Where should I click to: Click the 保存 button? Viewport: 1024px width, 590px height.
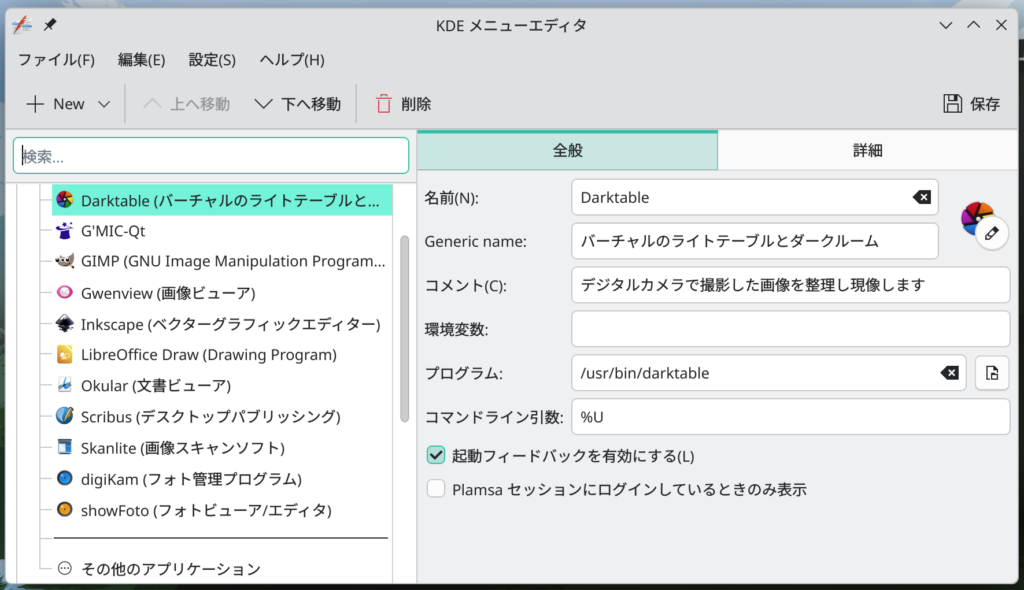pos(971,104)
